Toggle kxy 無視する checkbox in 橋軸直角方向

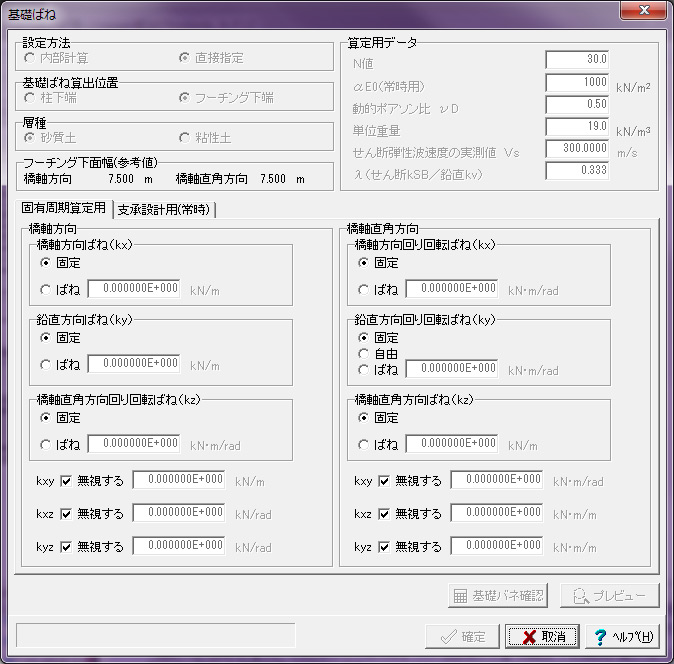[384, 481]
